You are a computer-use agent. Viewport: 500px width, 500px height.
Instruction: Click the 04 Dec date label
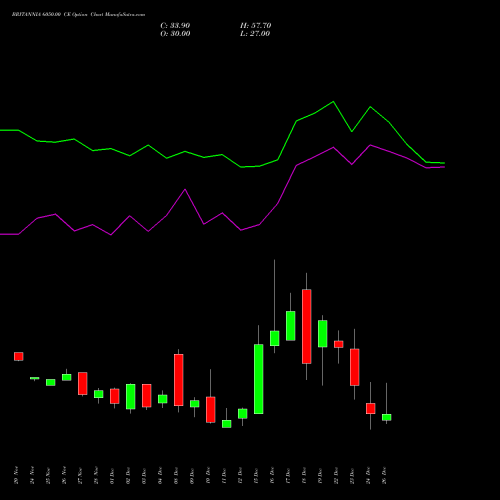(160, 476)
